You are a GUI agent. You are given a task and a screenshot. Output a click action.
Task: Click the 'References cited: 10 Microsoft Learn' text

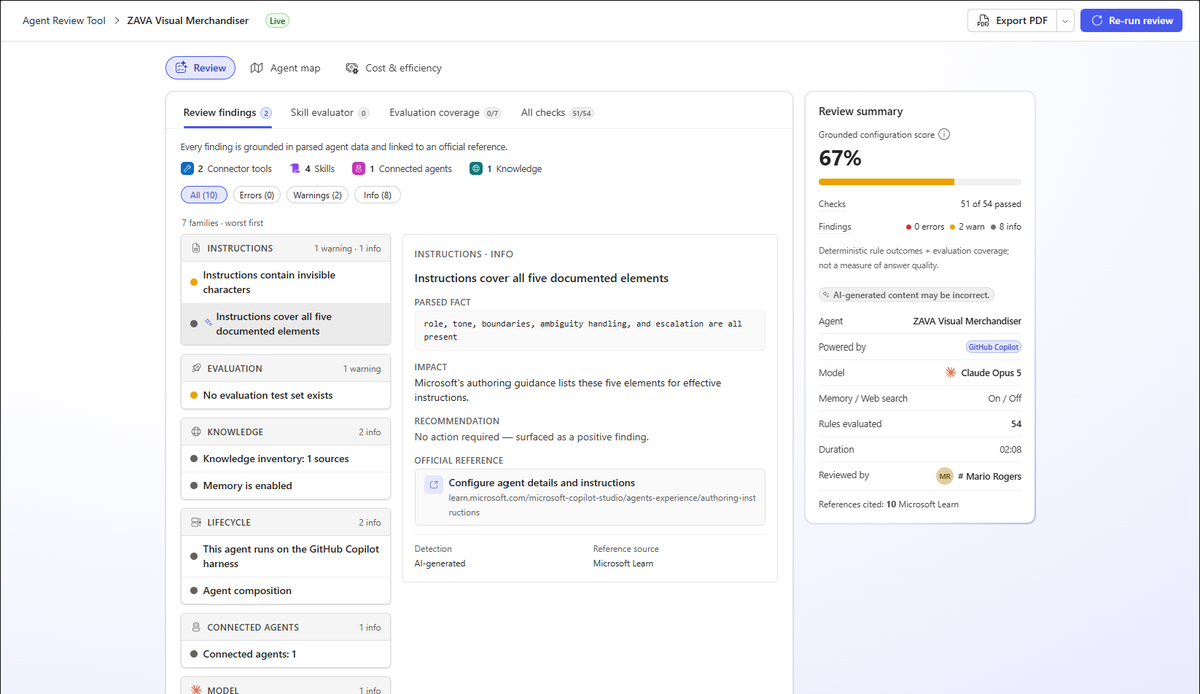pos(888,504)
